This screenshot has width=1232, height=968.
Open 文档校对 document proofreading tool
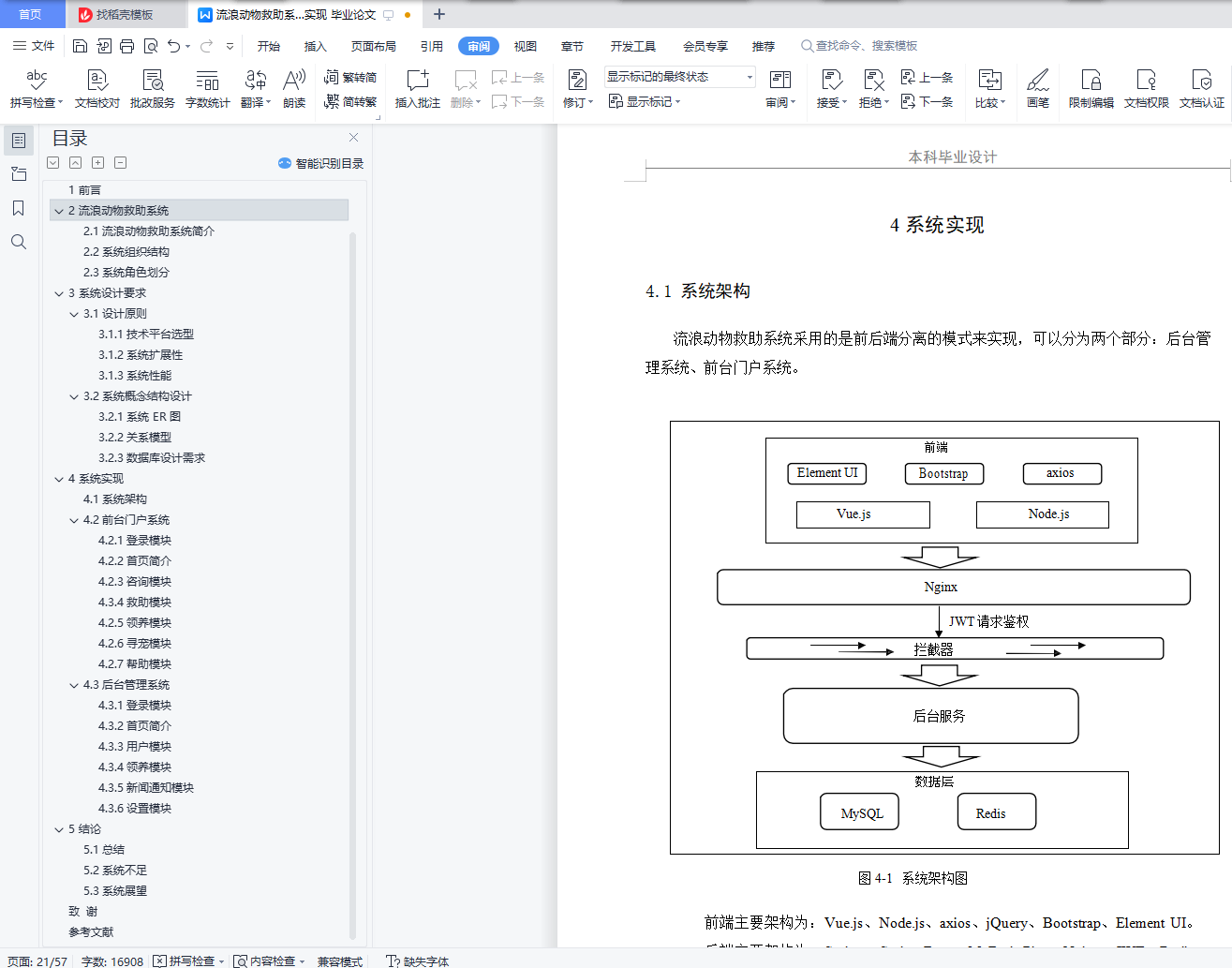97,89
